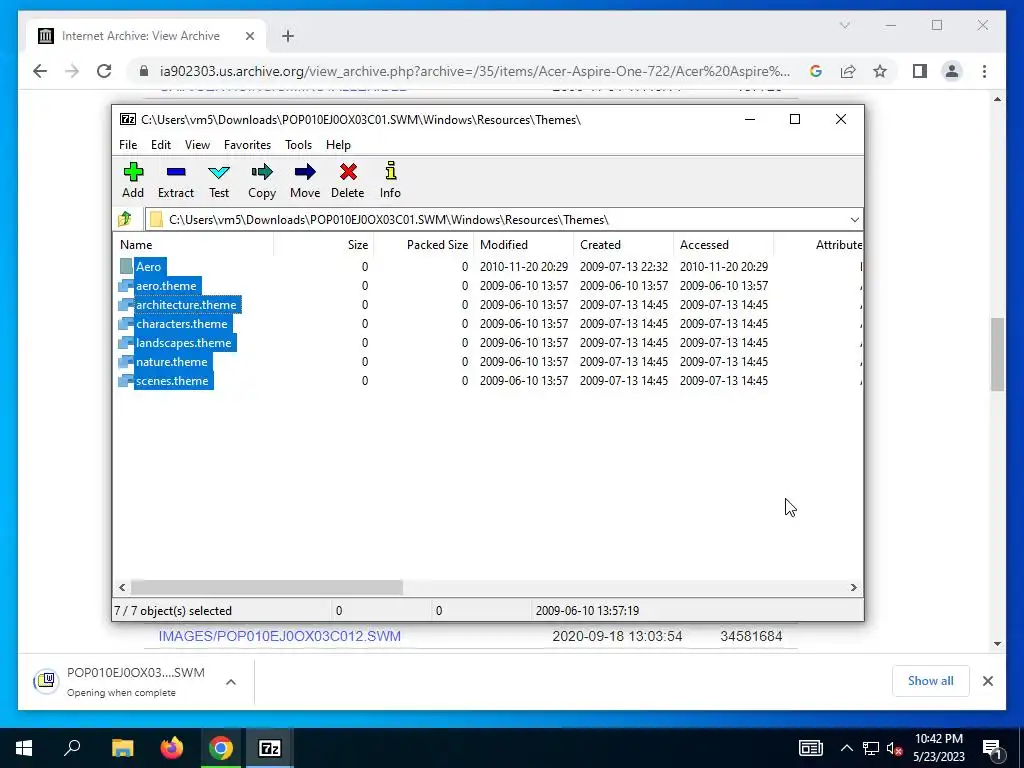Bookmark this page with the star icon
This screenshot has height=768, width=1024.
[x=880, y=71]
